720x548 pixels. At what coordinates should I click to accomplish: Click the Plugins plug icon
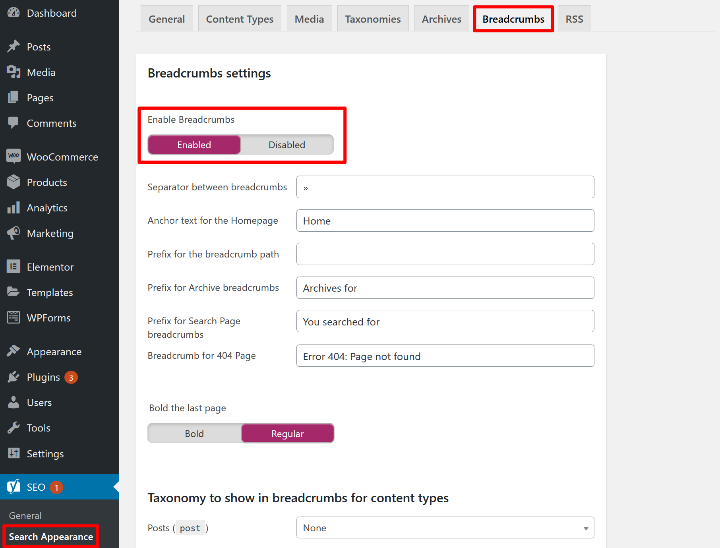13,377
